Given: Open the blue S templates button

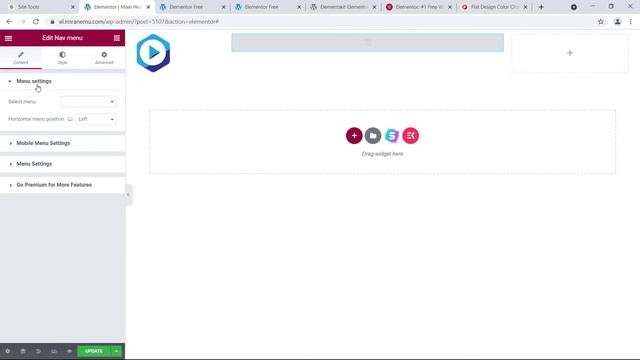Looking at the screenshot, I should tap(392, 136).
